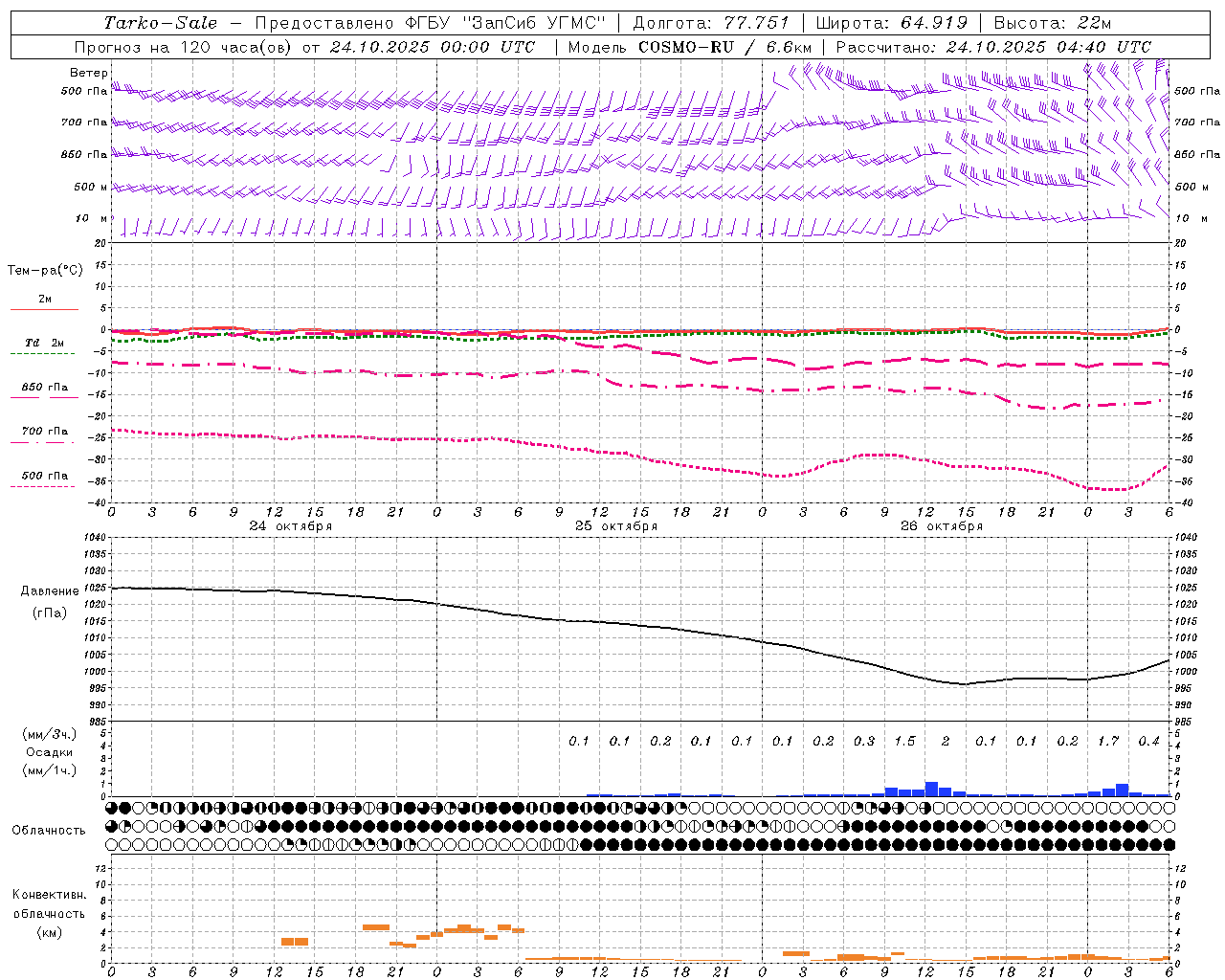
Task: Click the "Конвективн." convective cloud label
Action: [49, 895]
